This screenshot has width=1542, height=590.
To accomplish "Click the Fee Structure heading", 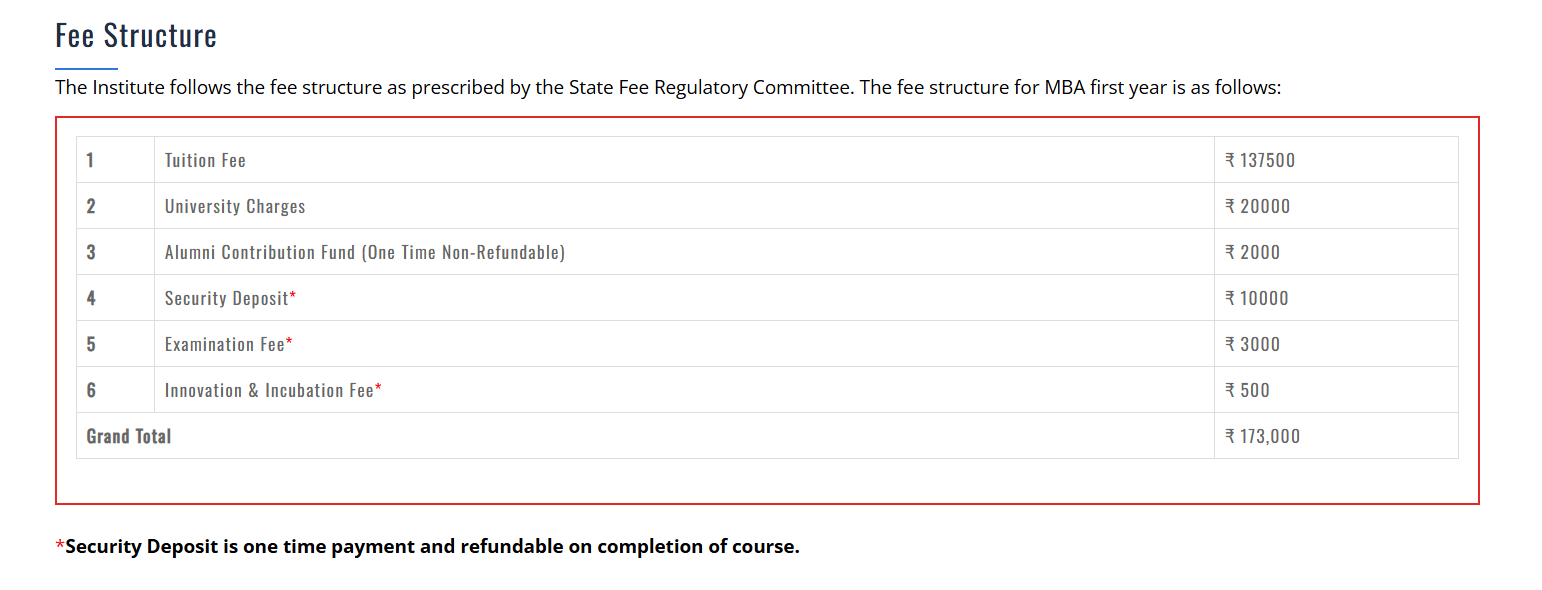I will pyautogui.click(x=136, y=36).
